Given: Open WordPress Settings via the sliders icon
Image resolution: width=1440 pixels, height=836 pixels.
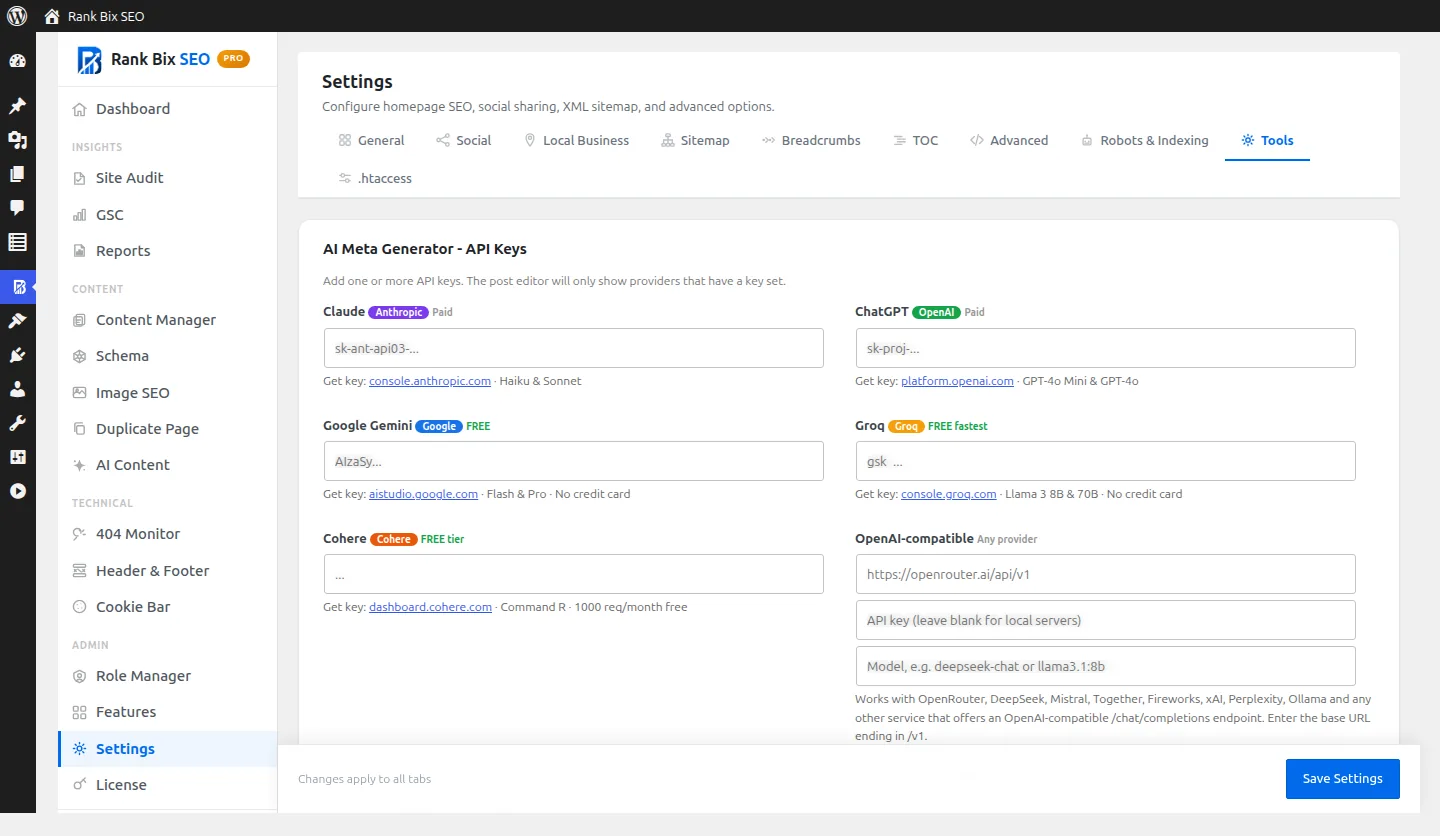Looking at the screenshot, I should tap(17, 457).
